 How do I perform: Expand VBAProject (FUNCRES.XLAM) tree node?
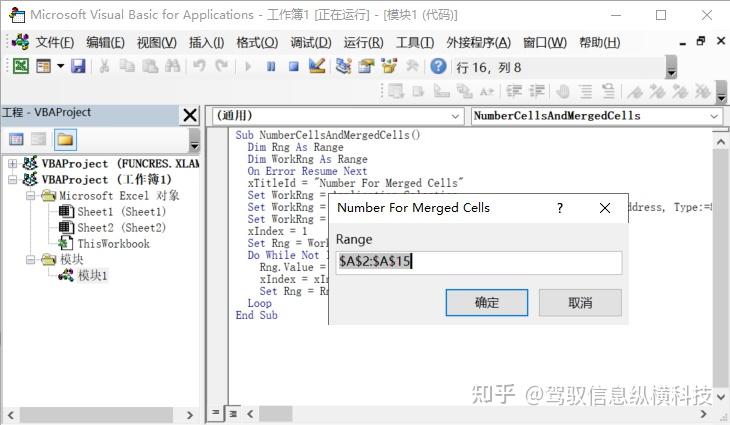point(13,164)
